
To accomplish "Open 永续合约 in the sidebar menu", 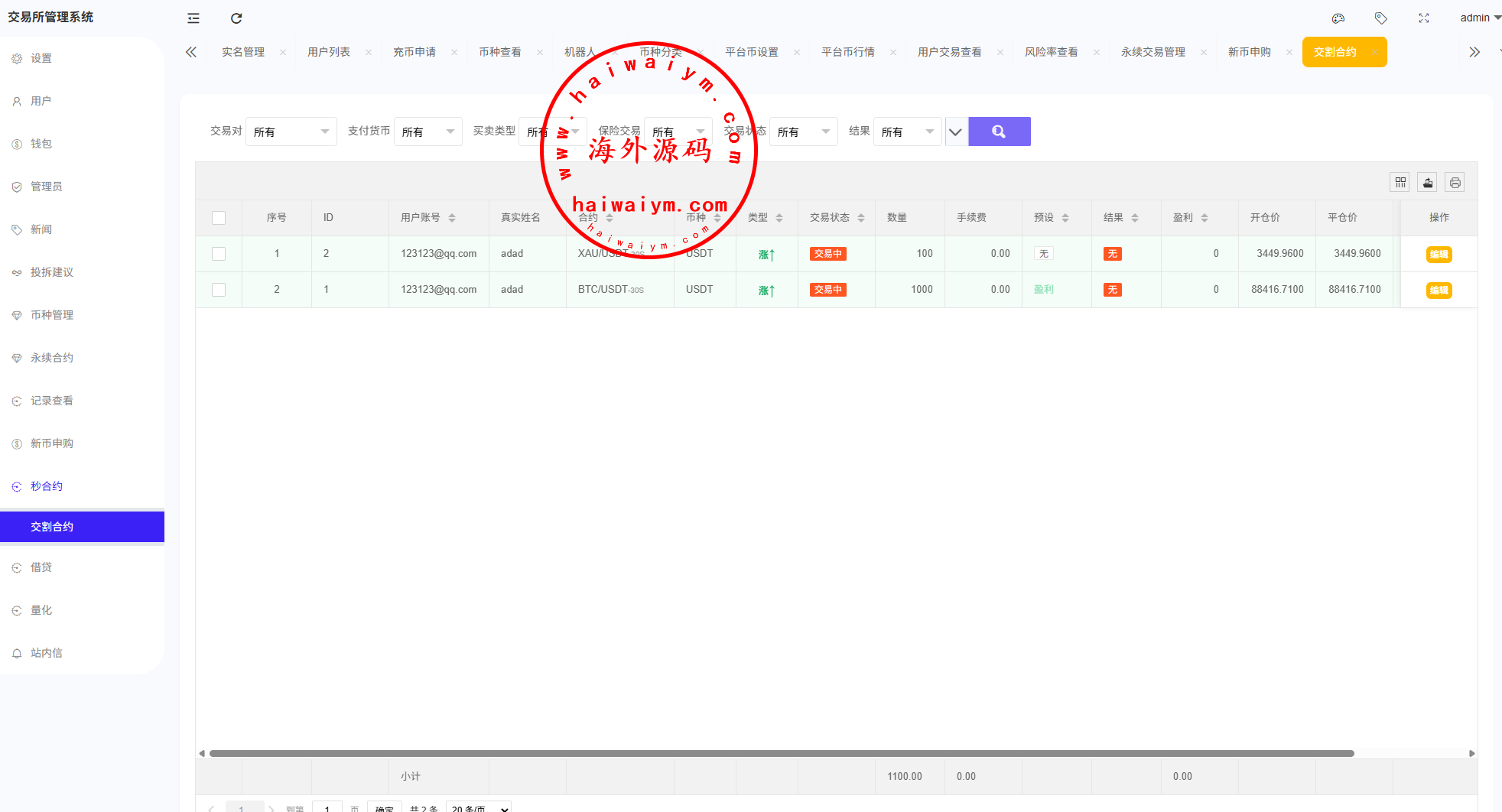I will pyautogui.click(x=52, y=358).
